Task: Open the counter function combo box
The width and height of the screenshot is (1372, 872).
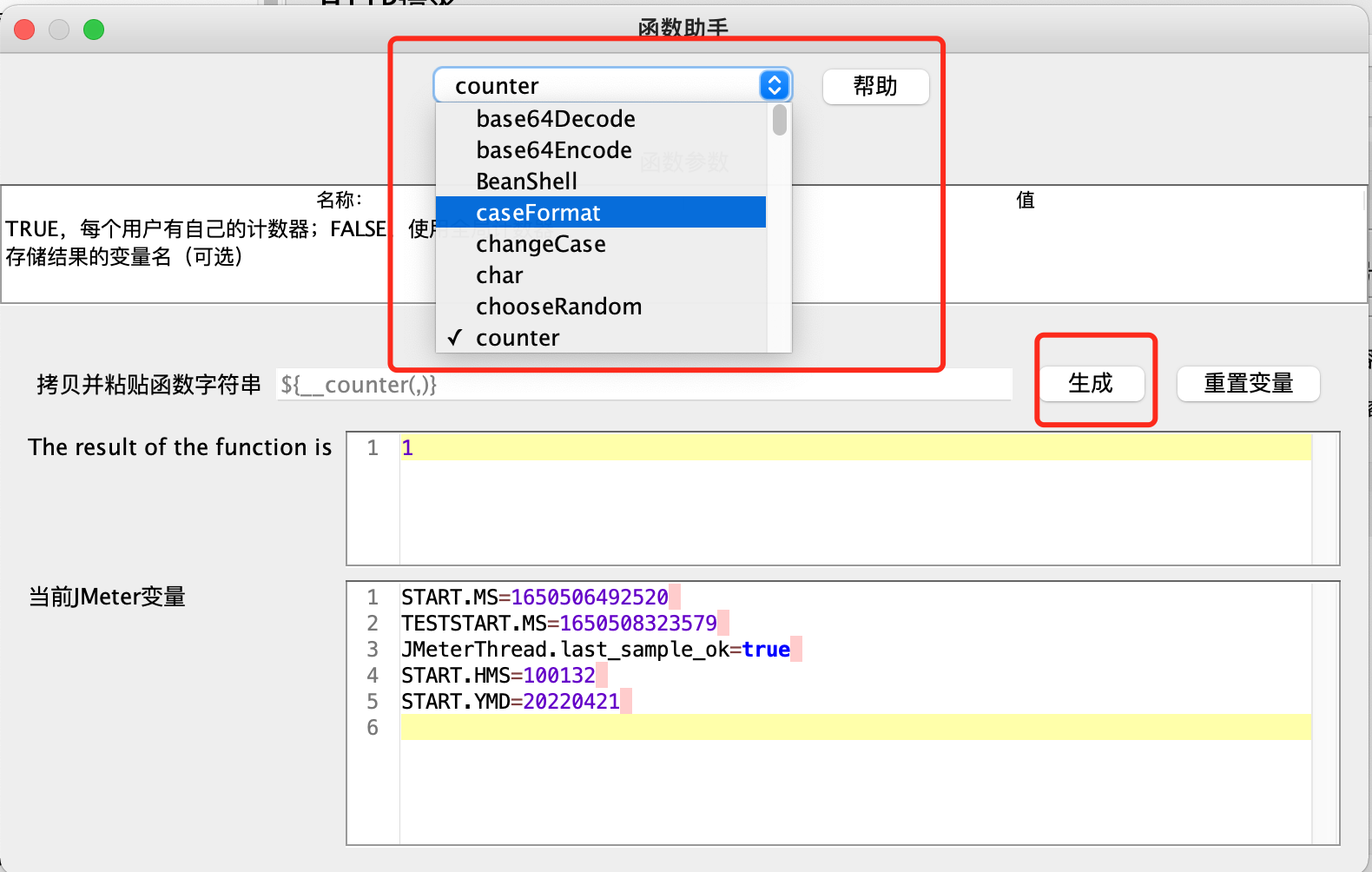Action: 612,85
